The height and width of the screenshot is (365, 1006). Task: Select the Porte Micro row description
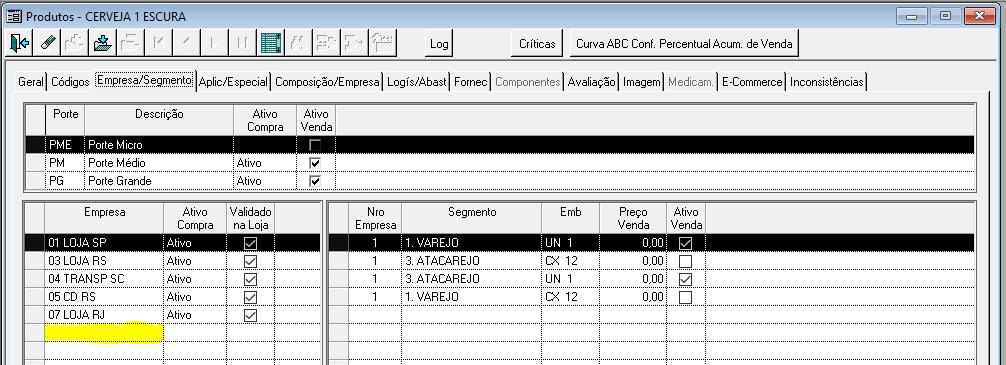[158, 145]
